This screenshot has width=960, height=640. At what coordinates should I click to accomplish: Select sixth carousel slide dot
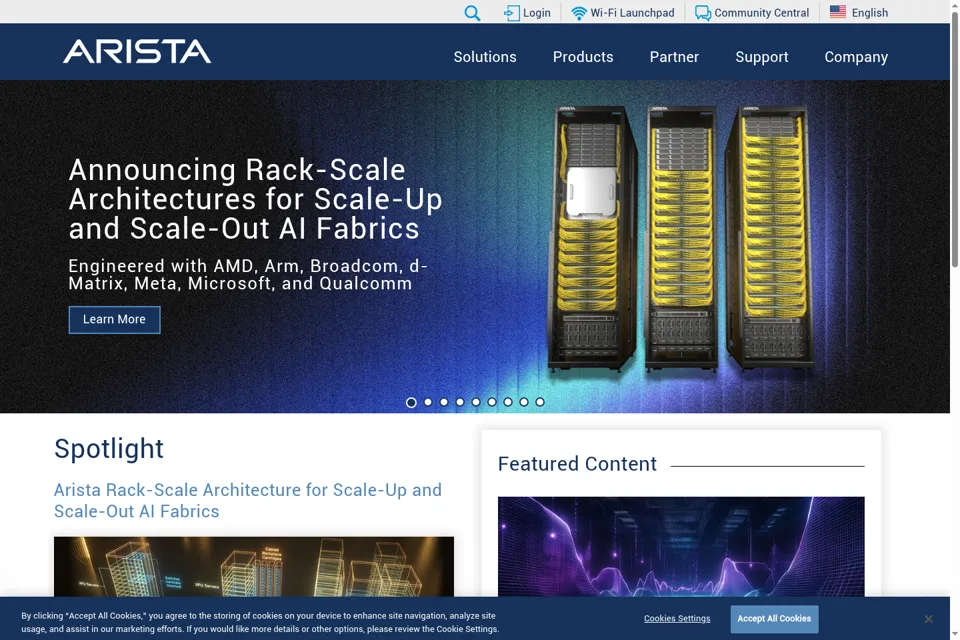click(x=492, y=402)
